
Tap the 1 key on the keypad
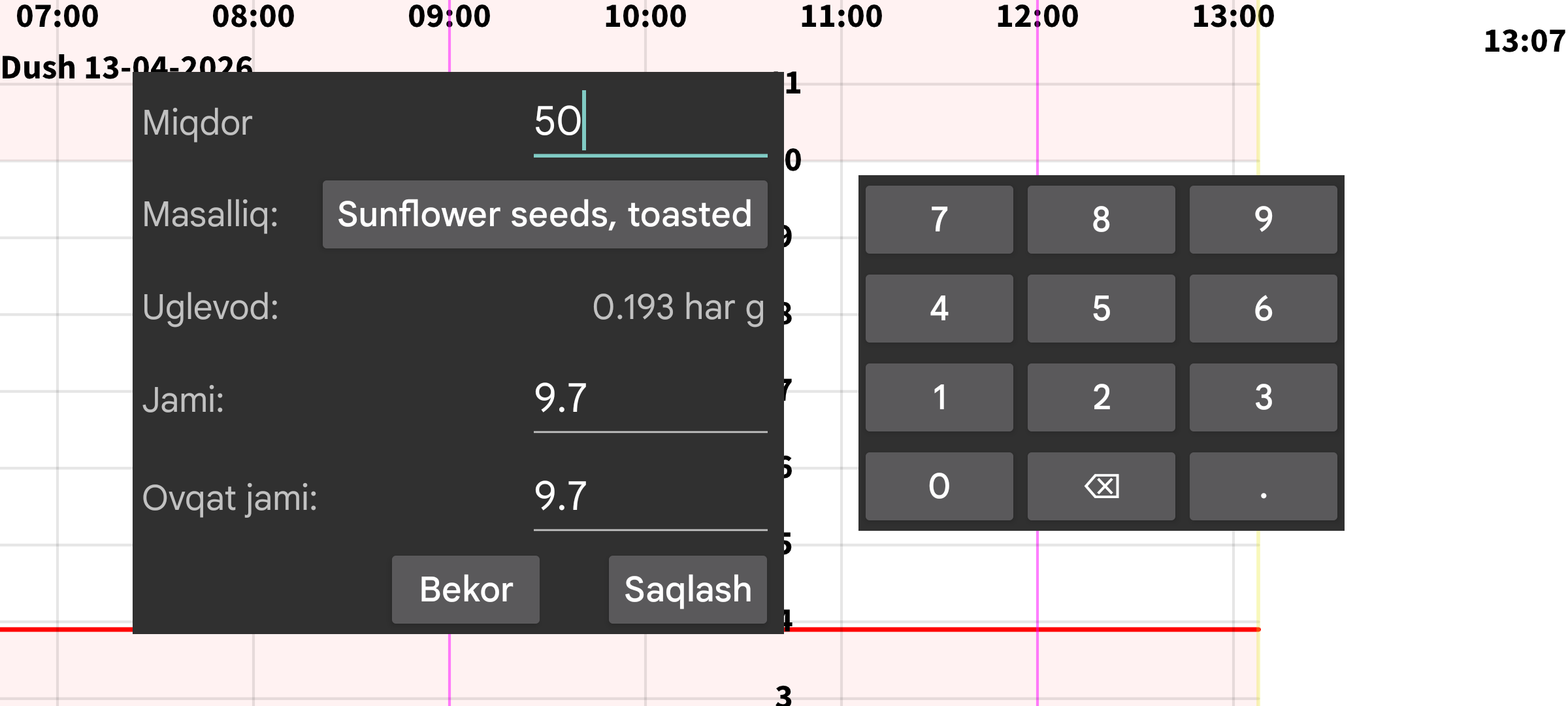(939, 397)
